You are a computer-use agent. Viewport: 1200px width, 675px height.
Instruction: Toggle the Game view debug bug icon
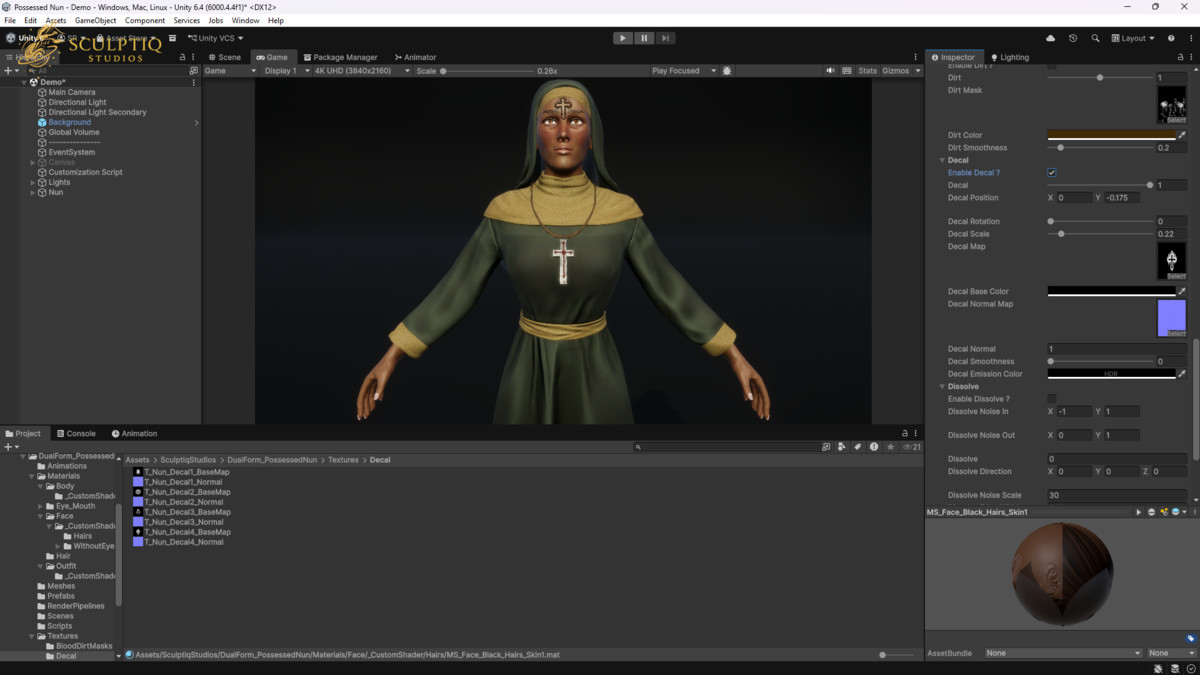727,71
